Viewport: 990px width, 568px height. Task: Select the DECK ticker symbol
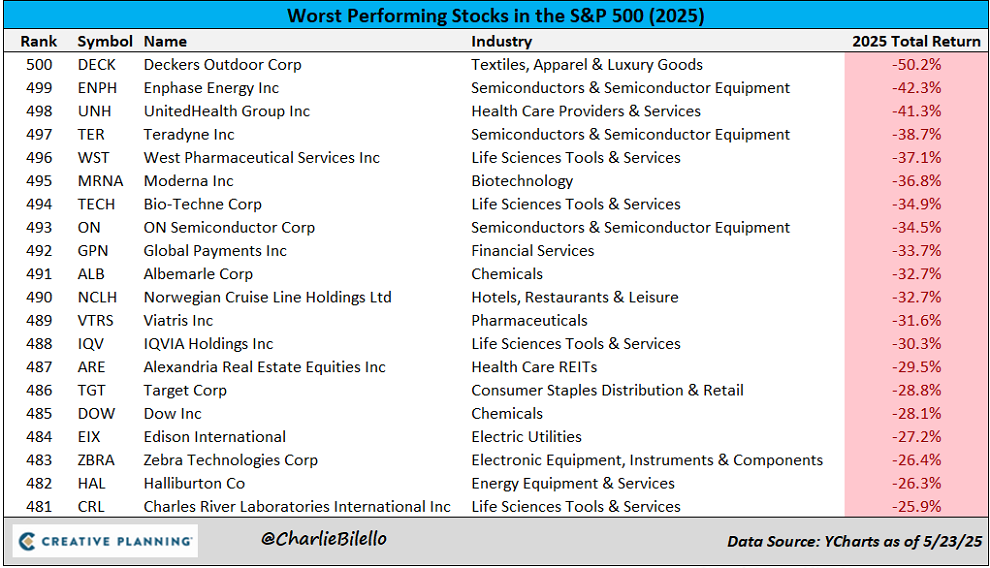tap(97, 65)
